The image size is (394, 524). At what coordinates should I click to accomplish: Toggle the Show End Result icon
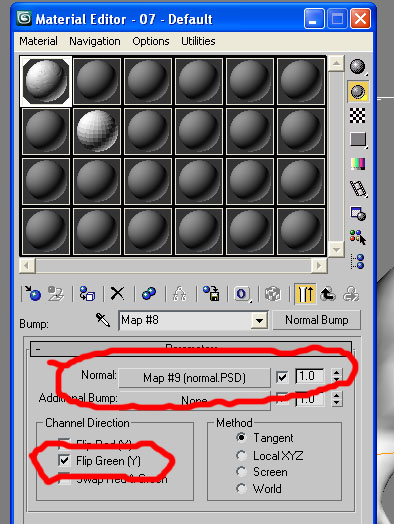click(x=305, y=294)
